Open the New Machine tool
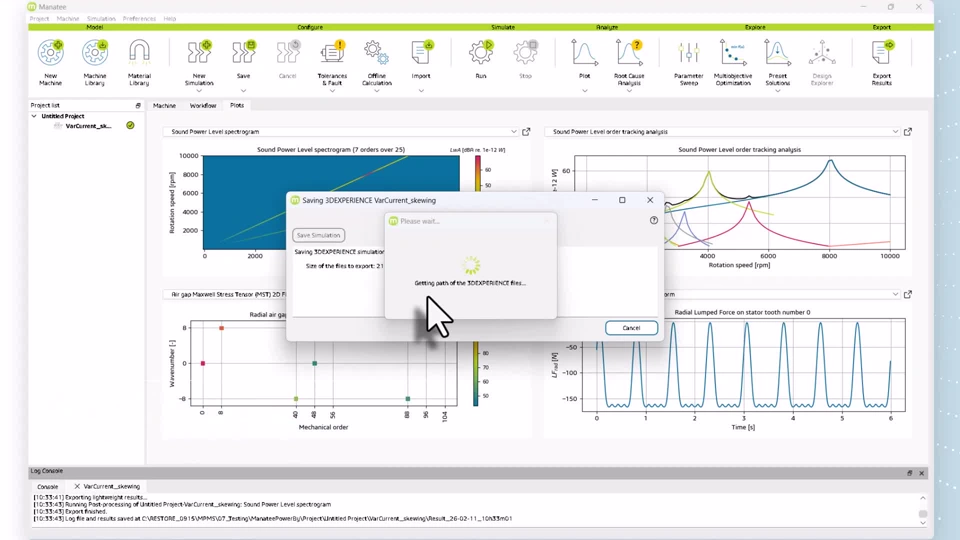The height and width of the screenshot is (540, 960). pyautogui.click(x=50, y=61)
